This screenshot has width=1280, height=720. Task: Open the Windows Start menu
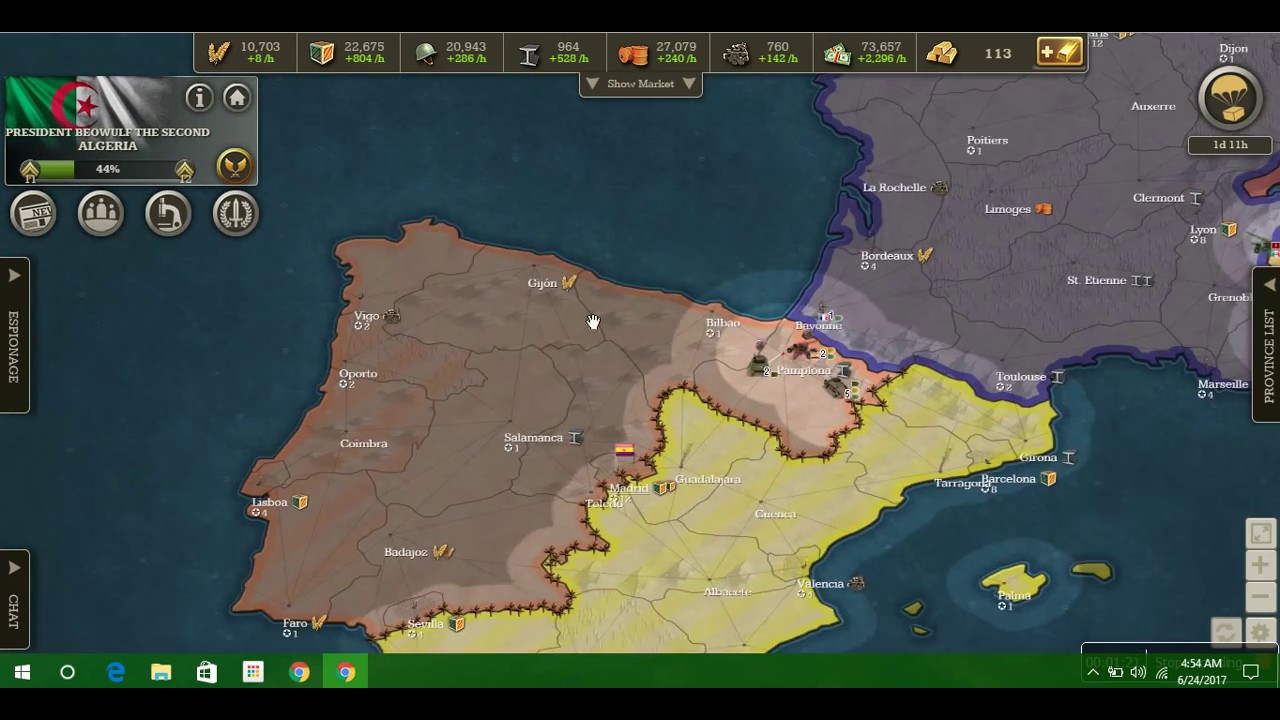pos(22,672)
